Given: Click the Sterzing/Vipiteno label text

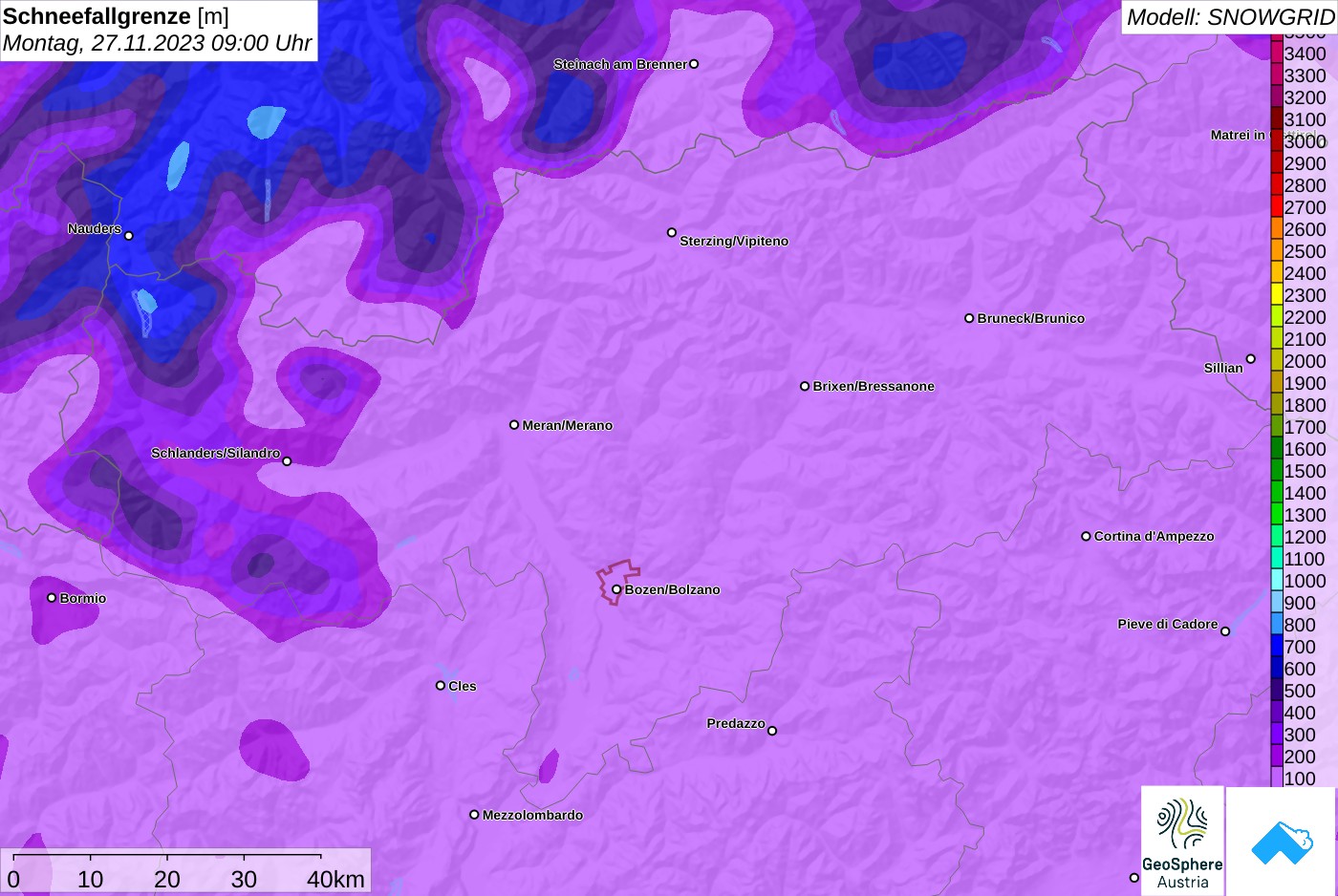Looking at the screenshot, I should [734, 241].
